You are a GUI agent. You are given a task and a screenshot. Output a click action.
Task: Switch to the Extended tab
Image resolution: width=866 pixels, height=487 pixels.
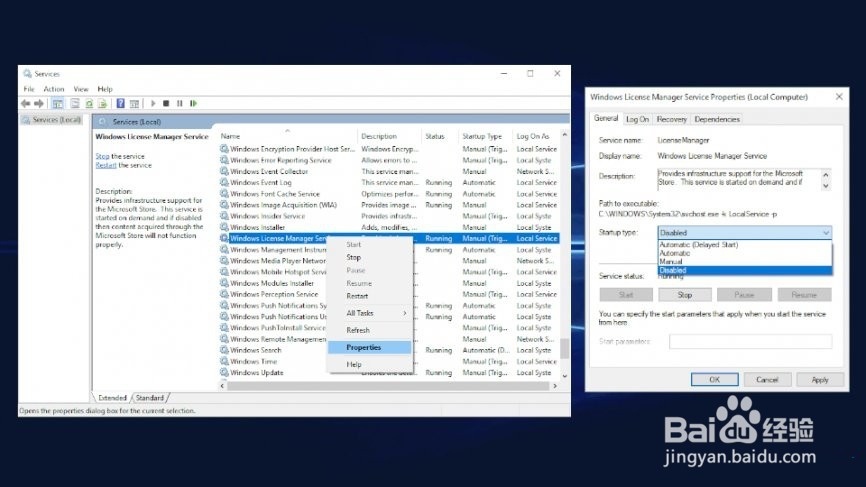(x=112, y=398)
